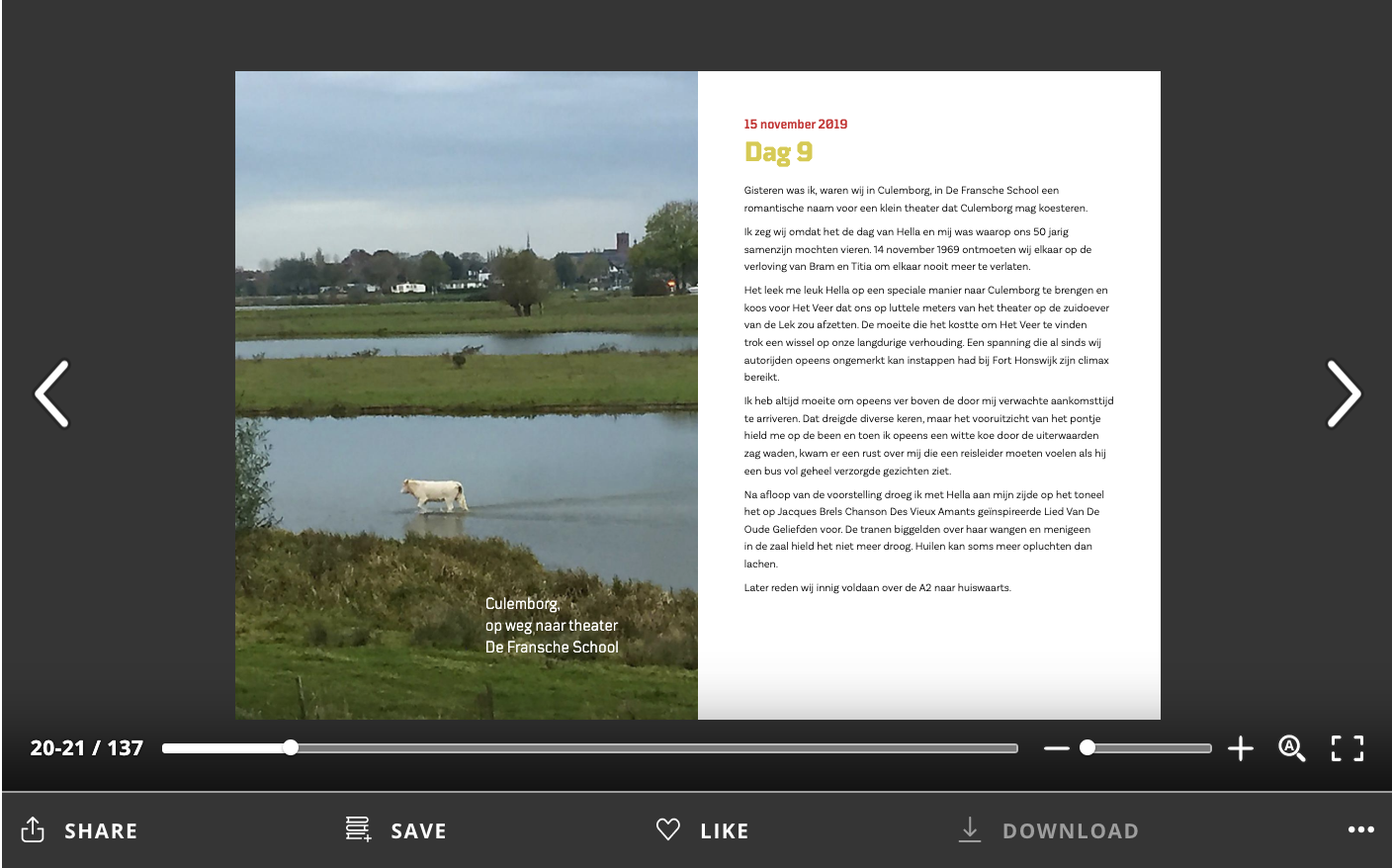Enter fullscreen viewing mode
1392x868 pixels.
click(1347, 748)
